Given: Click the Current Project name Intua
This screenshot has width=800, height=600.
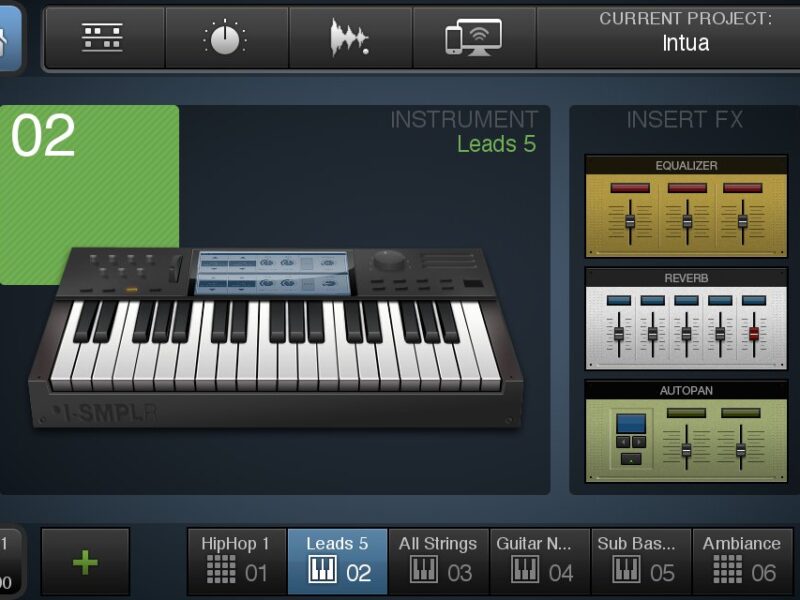Looking at the screenshot, I should (686, 43).
